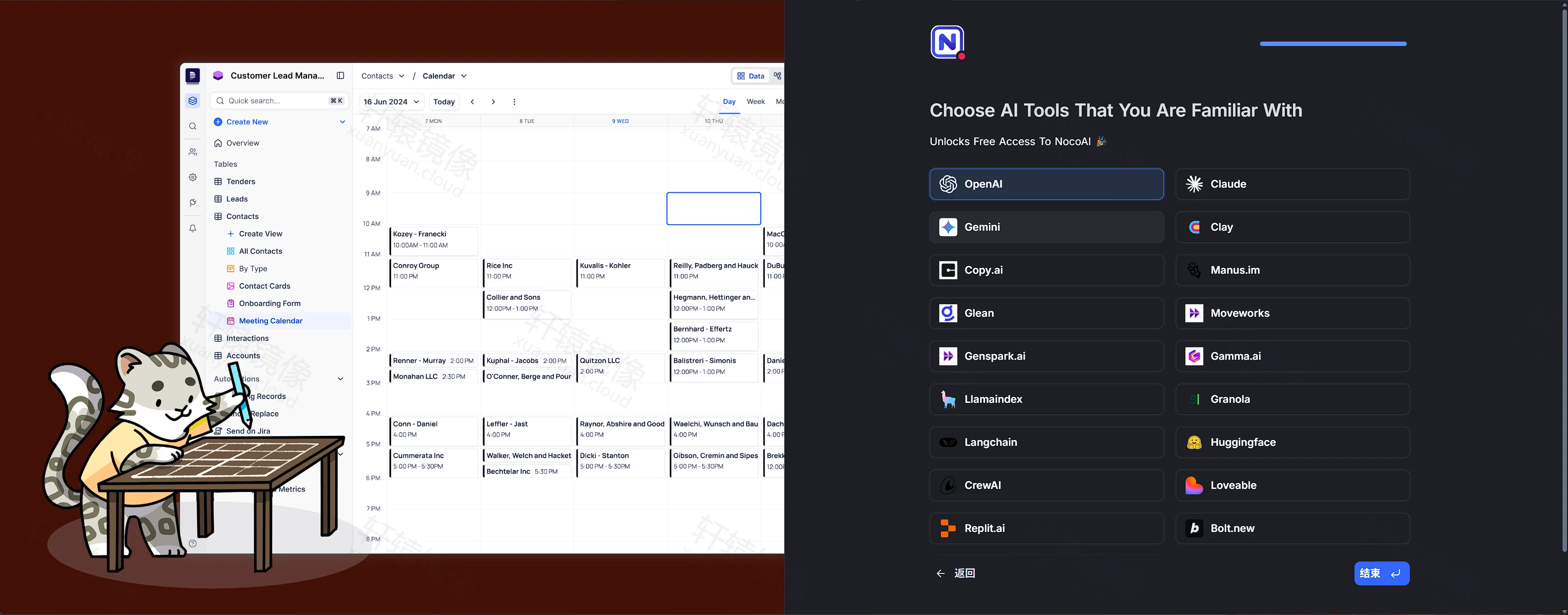The image size is (1568, 615).
Task: Toggle the sidebar collapse icon
Action: 340,76
